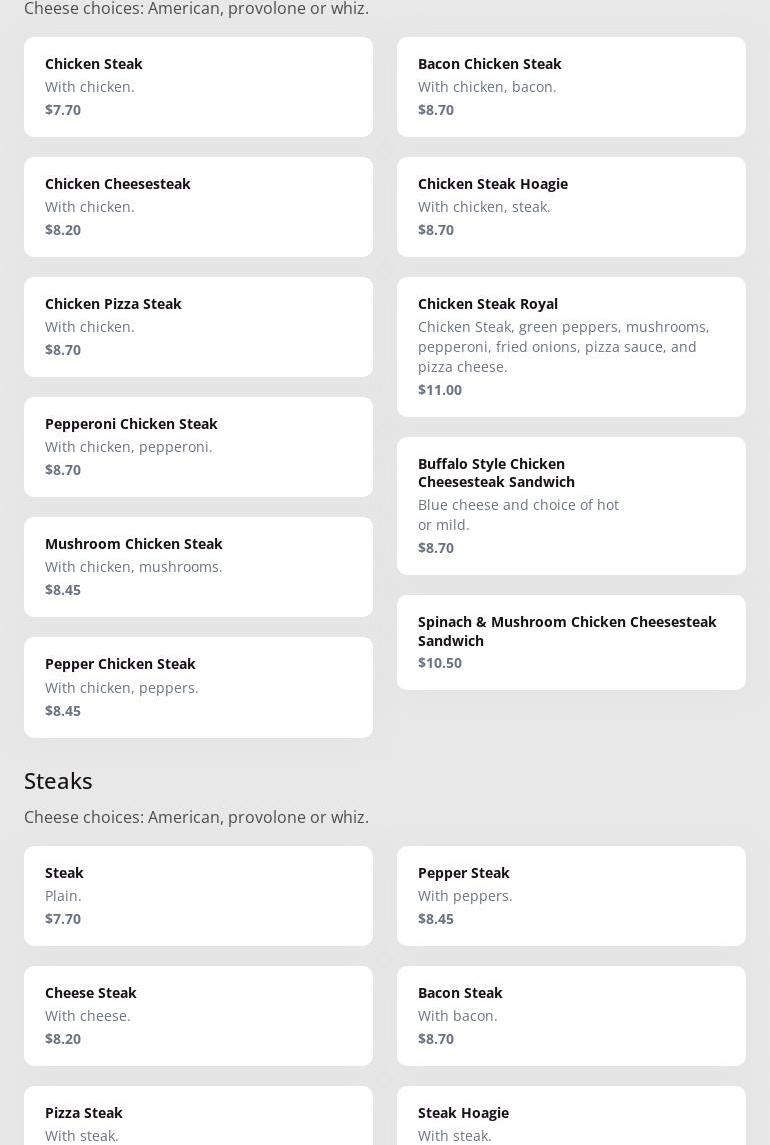The height and width of the screenshot is (1145, 770).
Task: Choose the Cheese Steak item
Action: pos(198,1016)
